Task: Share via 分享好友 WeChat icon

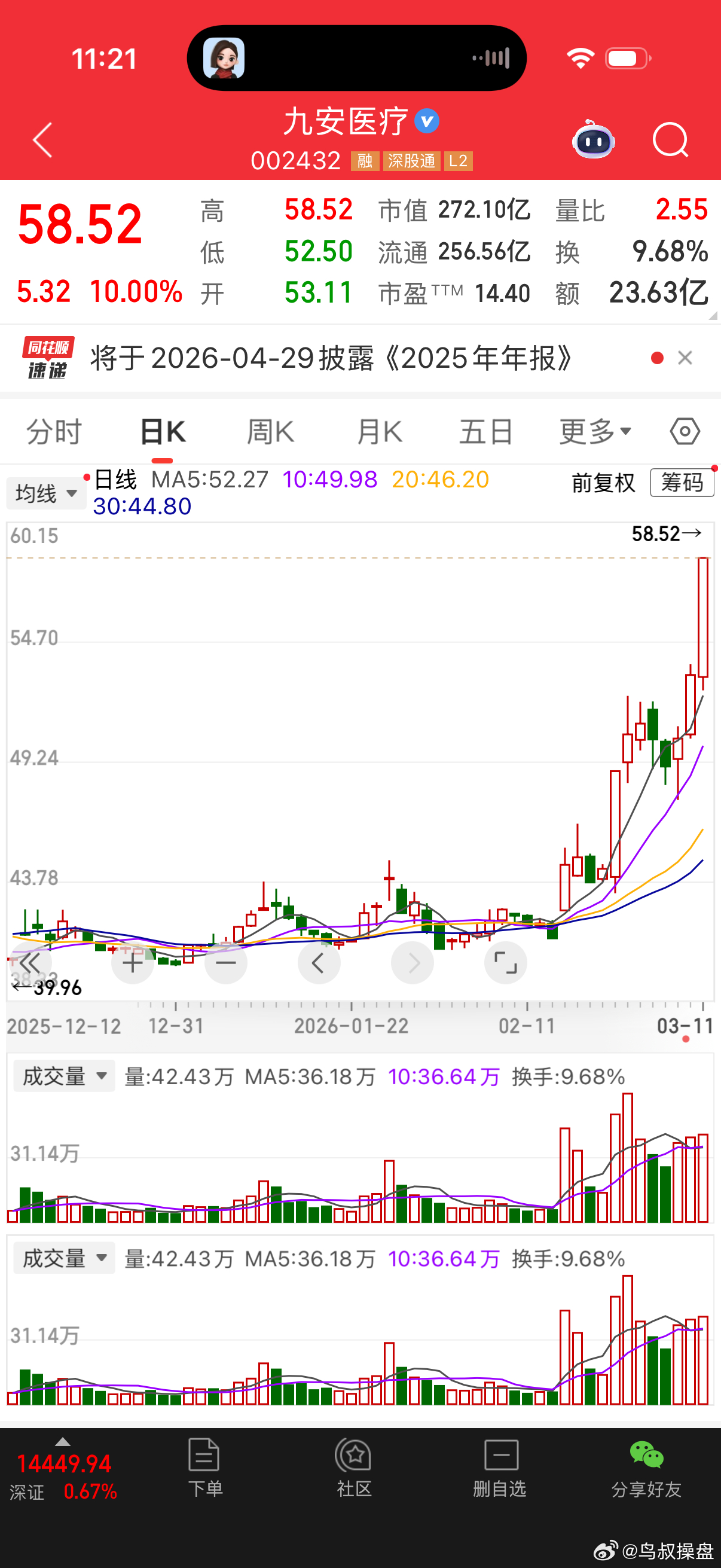Action: (646, 1468)
